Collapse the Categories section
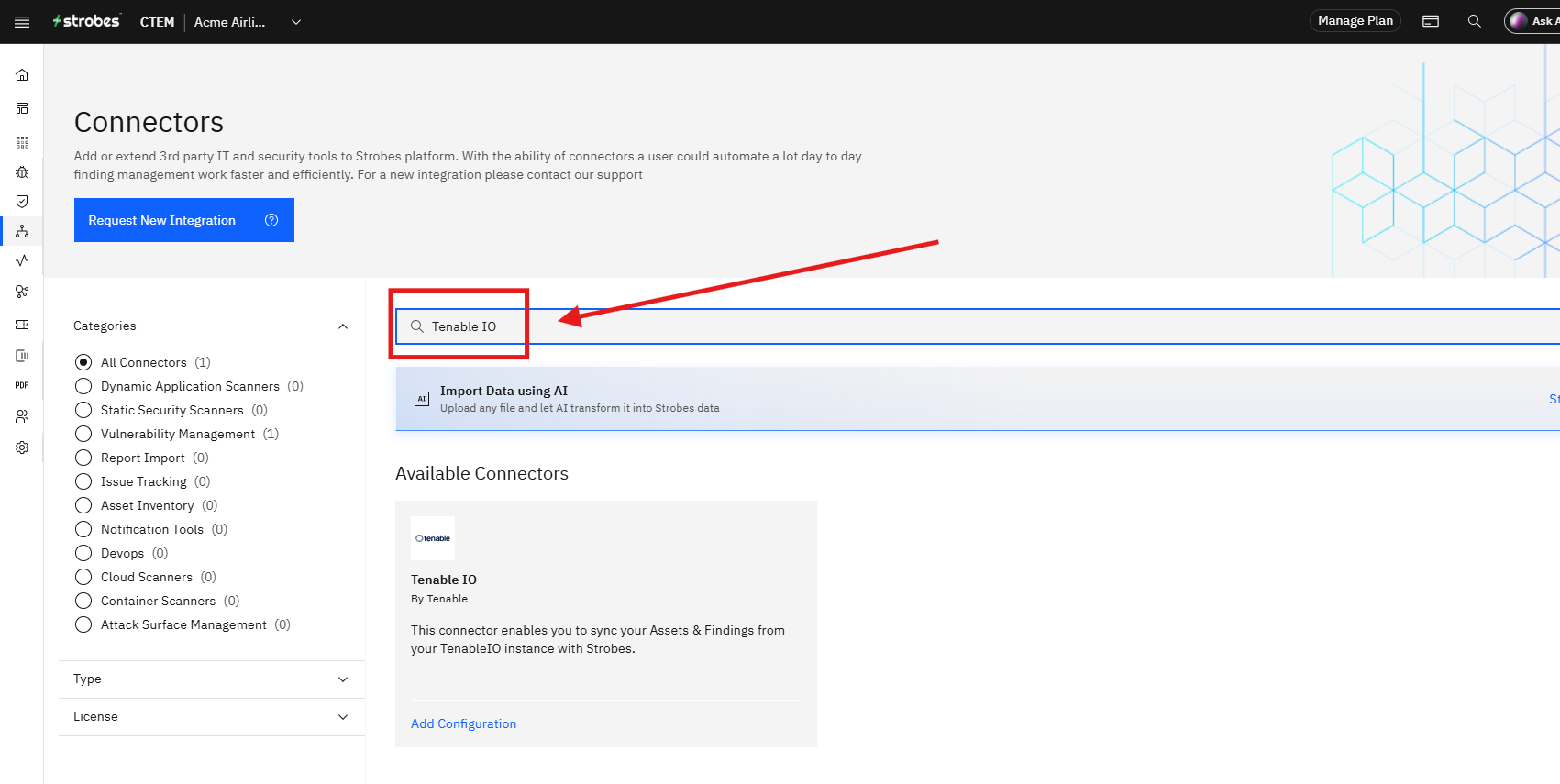The width and height of the screenshot is (1560, 784). 343,326
